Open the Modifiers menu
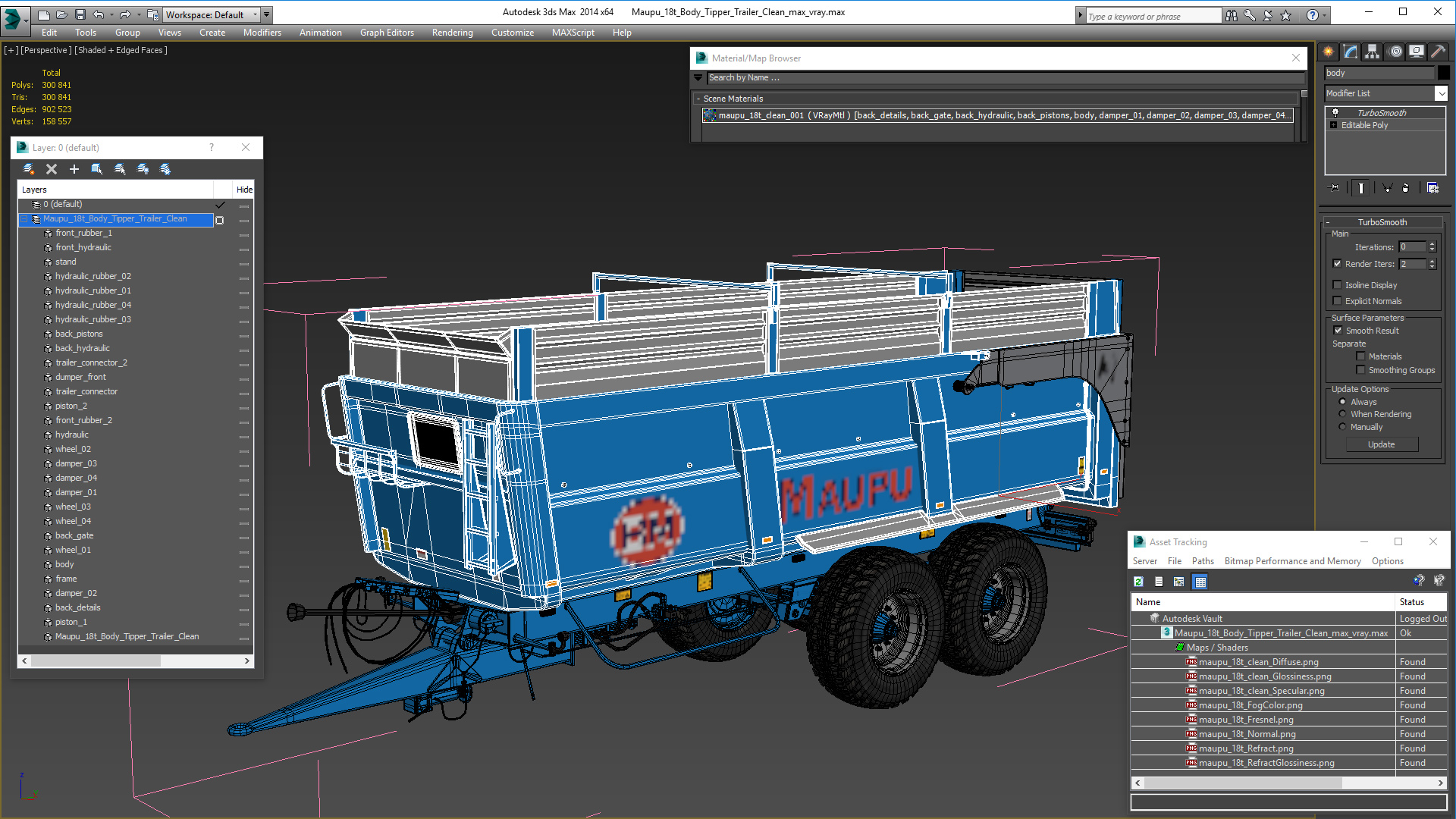Viewport: 1456px width, 819px height. [x=262, y=33]
